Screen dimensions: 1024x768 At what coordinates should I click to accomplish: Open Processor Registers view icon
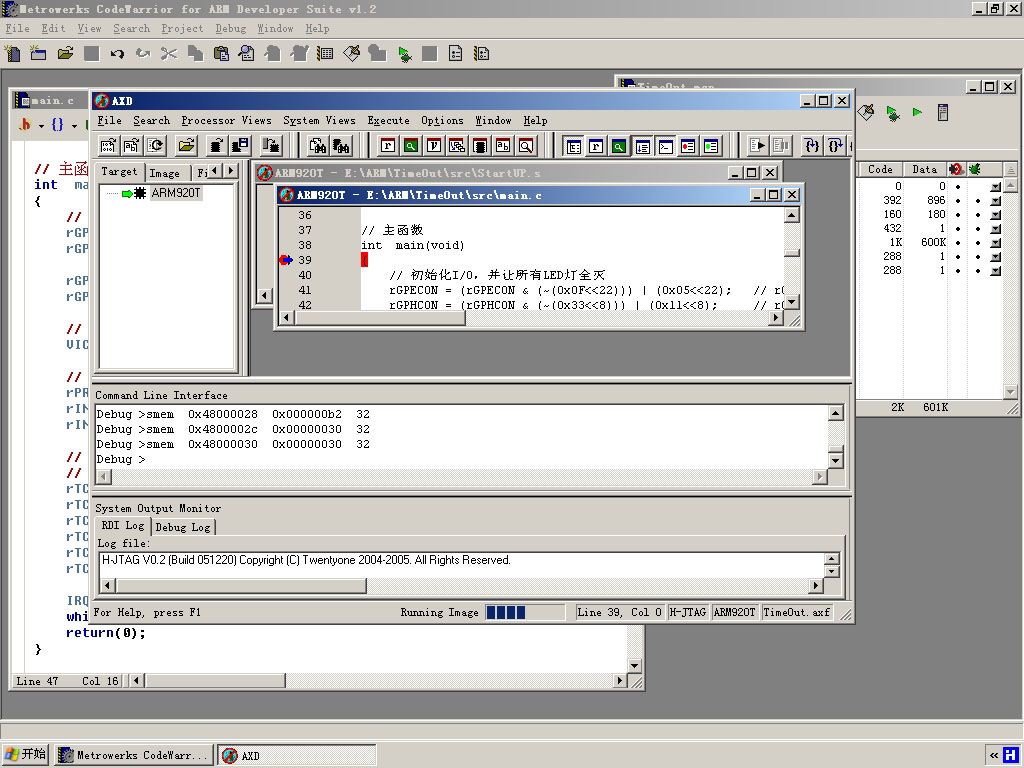388,146
